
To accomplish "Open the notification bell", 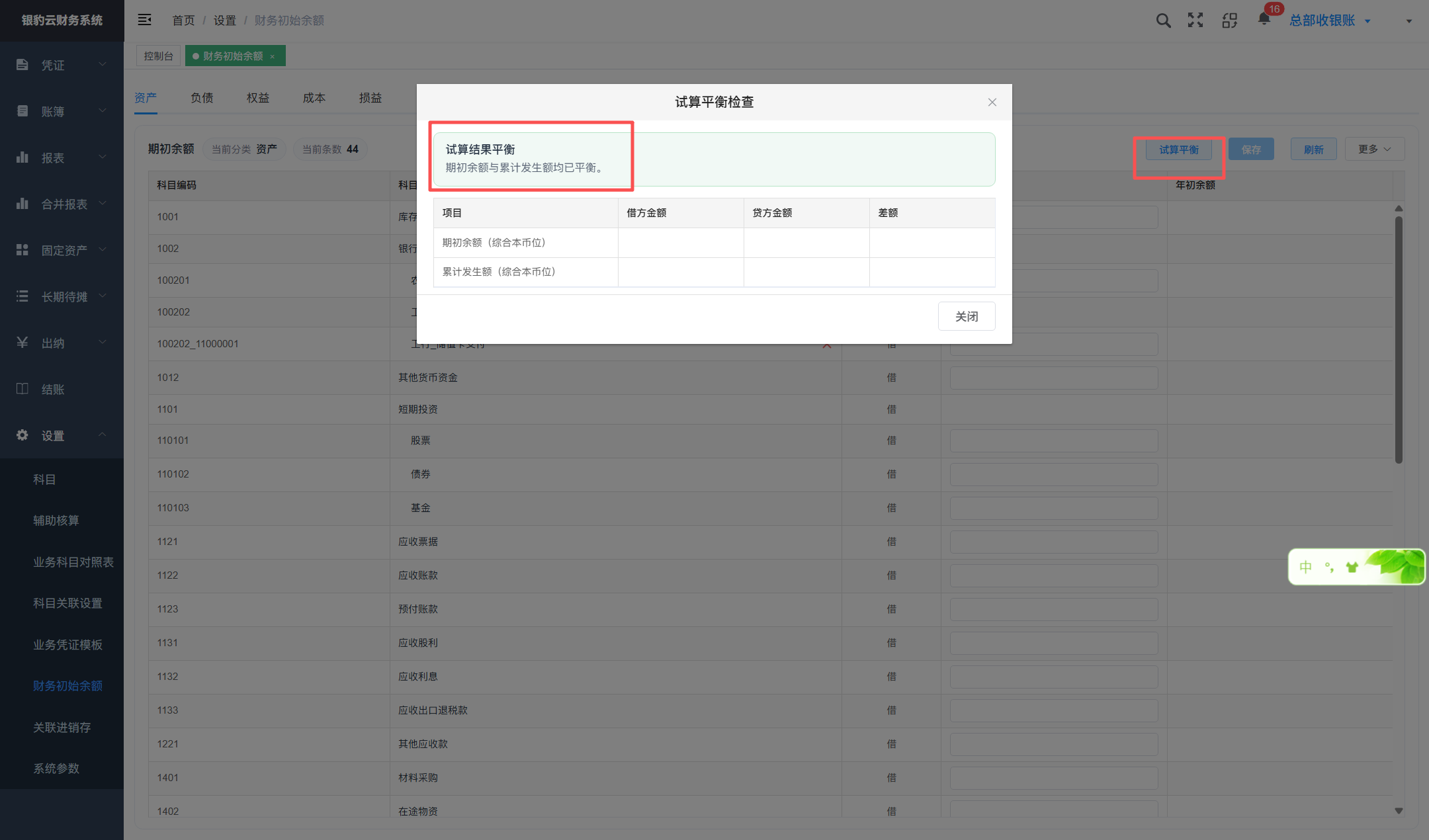I will pyautogui.click(x=1264, y=19).
